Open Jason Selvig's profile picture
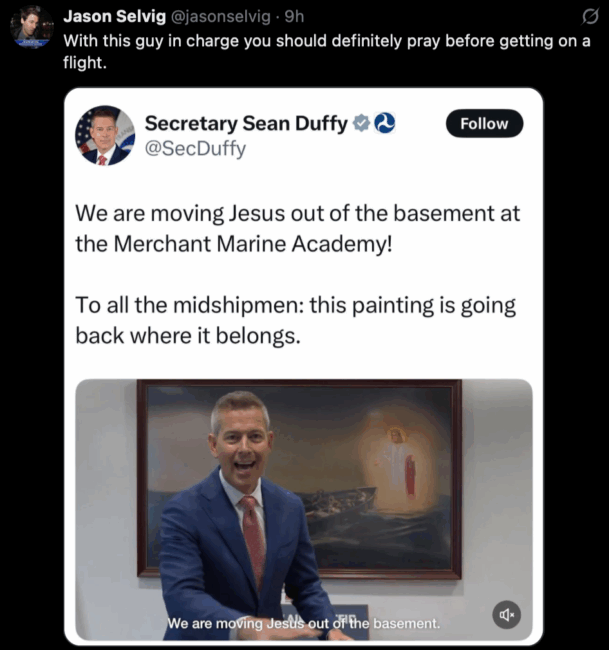 31,27
